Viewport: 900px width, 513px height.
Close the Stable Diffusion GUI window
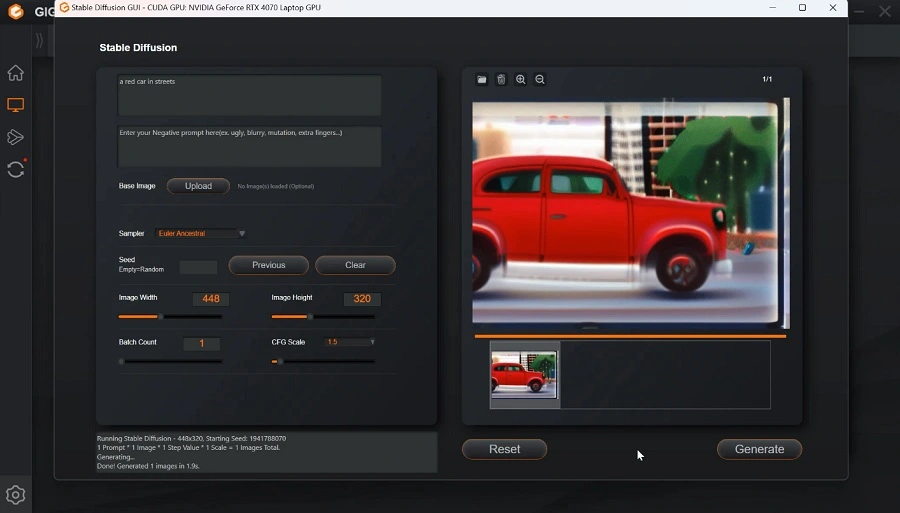coord(833,7)
